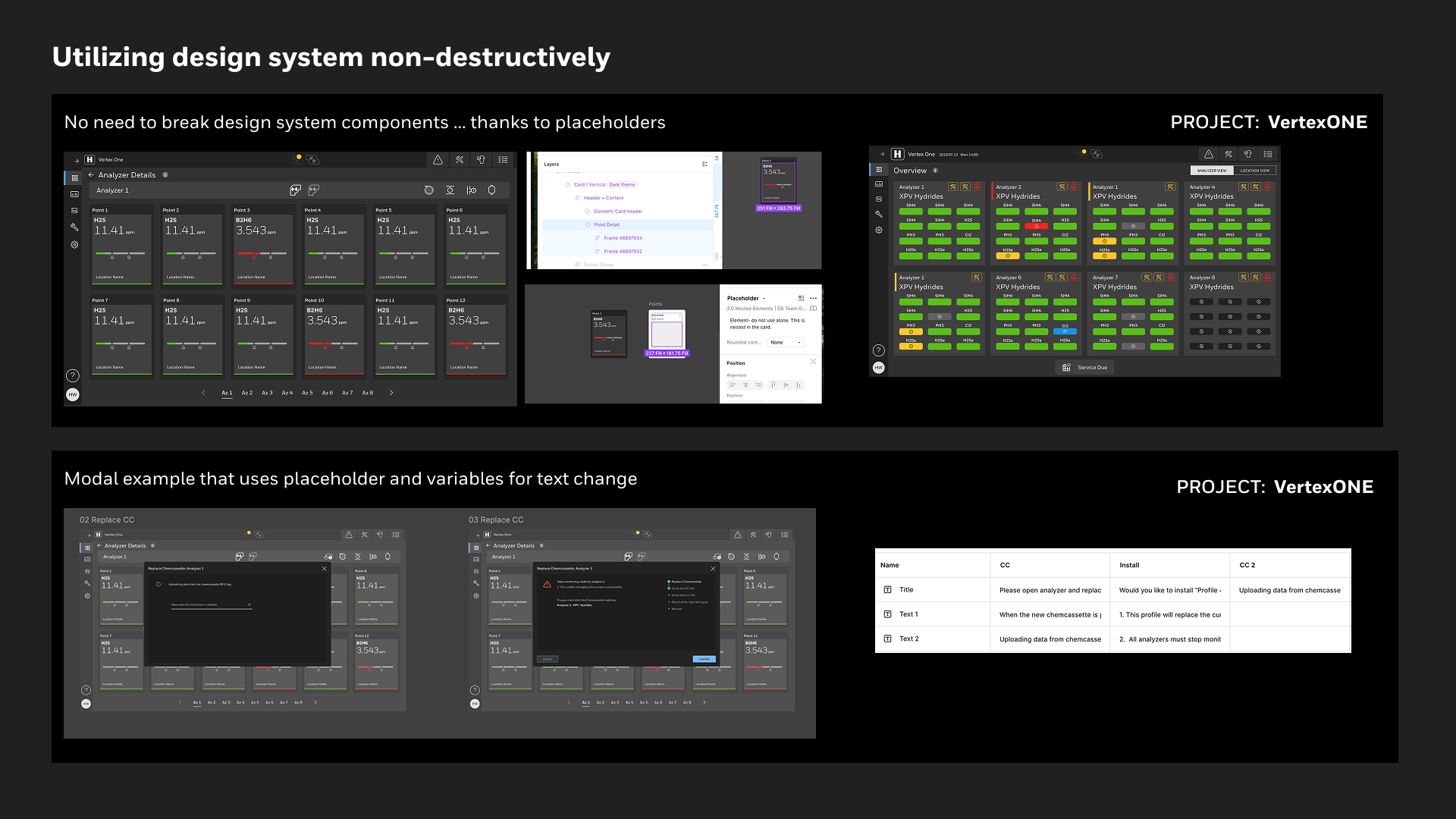Select Az 5 tab in pagination

(x=307, y=393)
